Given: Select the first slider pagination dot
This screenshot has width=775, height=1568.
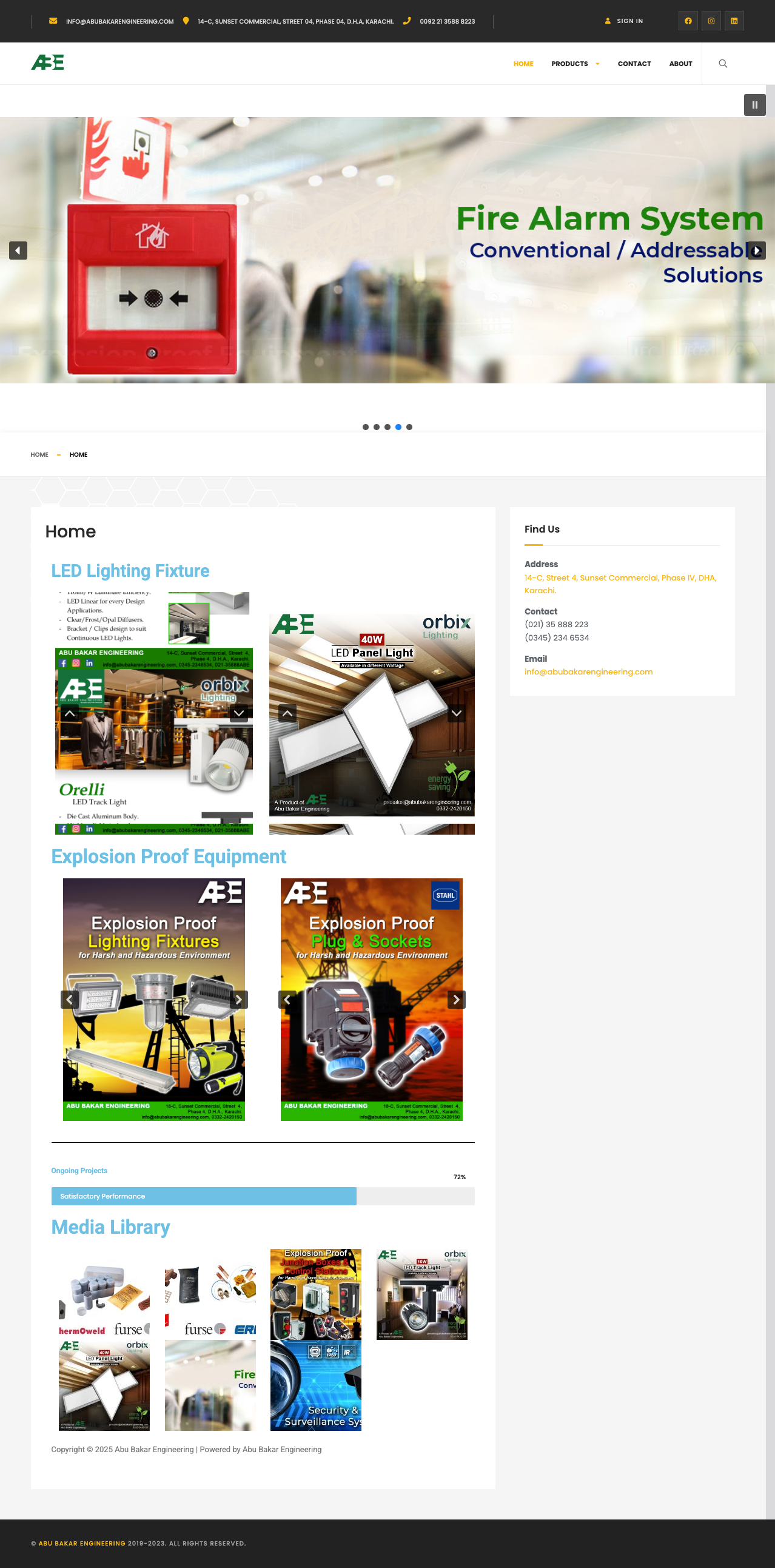Looking at the screenshot, I should coord(365,427).
